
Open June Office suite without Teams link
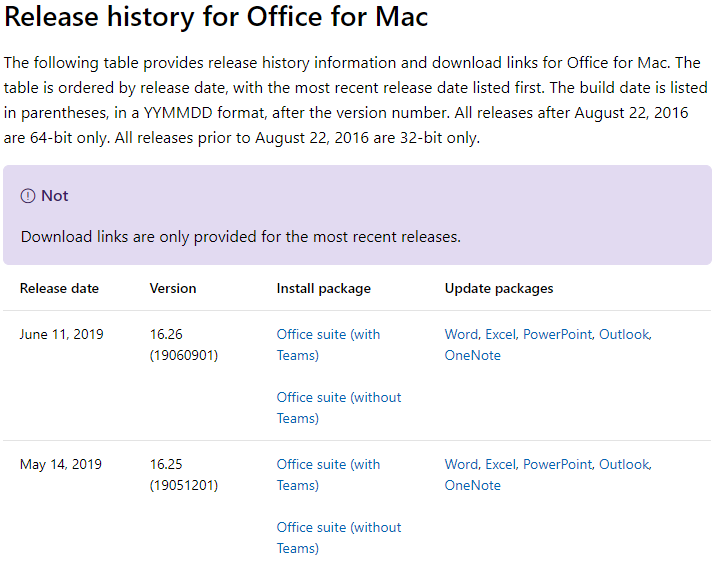point(339,408)
